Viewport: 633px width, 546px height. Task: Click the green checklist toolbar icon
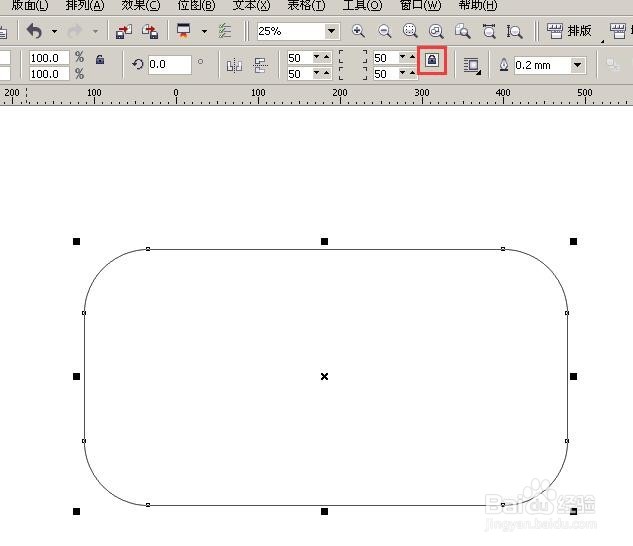point(224,31)
